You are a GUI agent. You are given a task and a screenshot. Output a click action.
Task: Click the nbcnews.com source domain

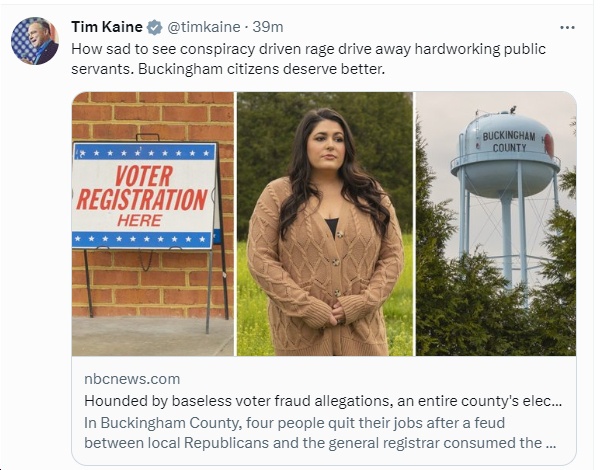pos(132,379)
